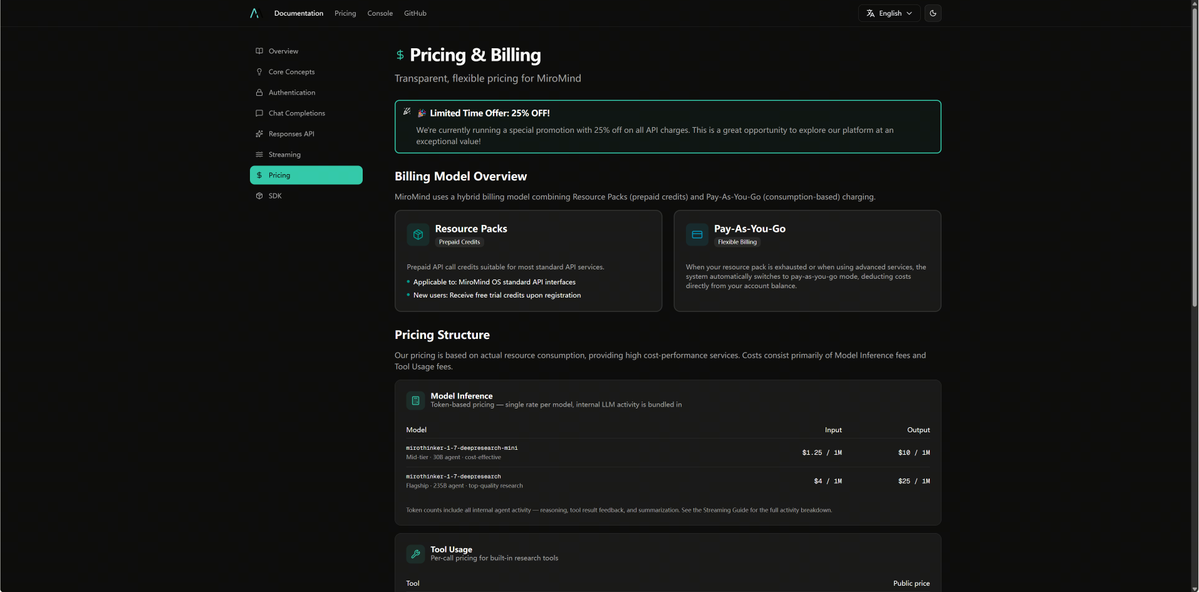1199x592 pixels.
Task: Go to the Console nav item
Action: [x=380, y=13]
